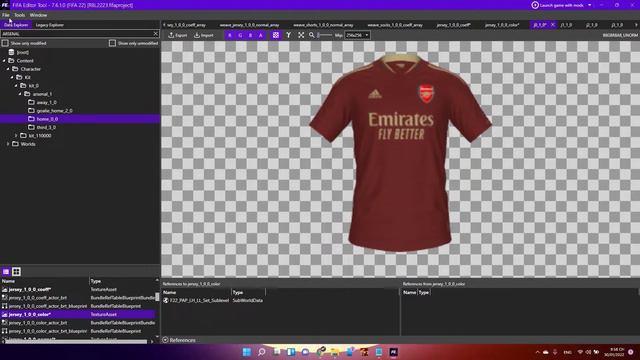The image size is (640, 360).
Task: Collapse the Character folder
Action: pyautogui.click(x=8, y=69)
